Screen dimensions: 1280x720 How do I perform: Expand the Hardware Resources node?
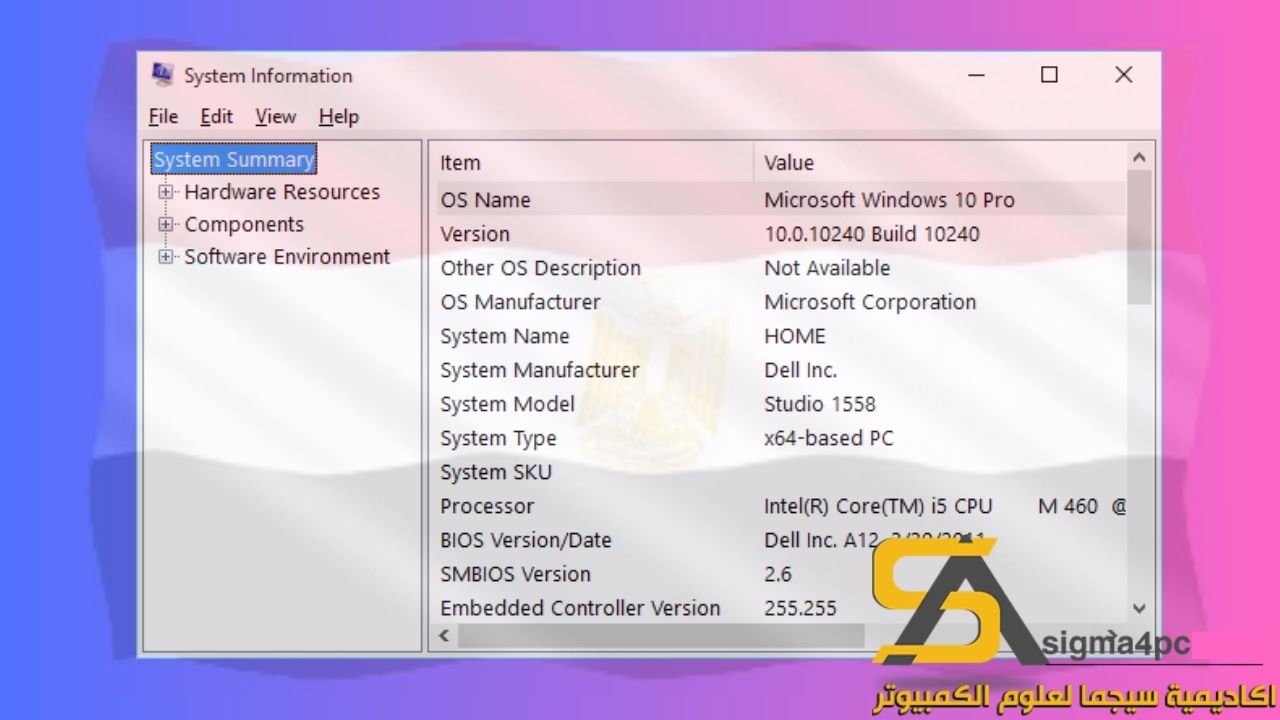(x=166, y=192)
